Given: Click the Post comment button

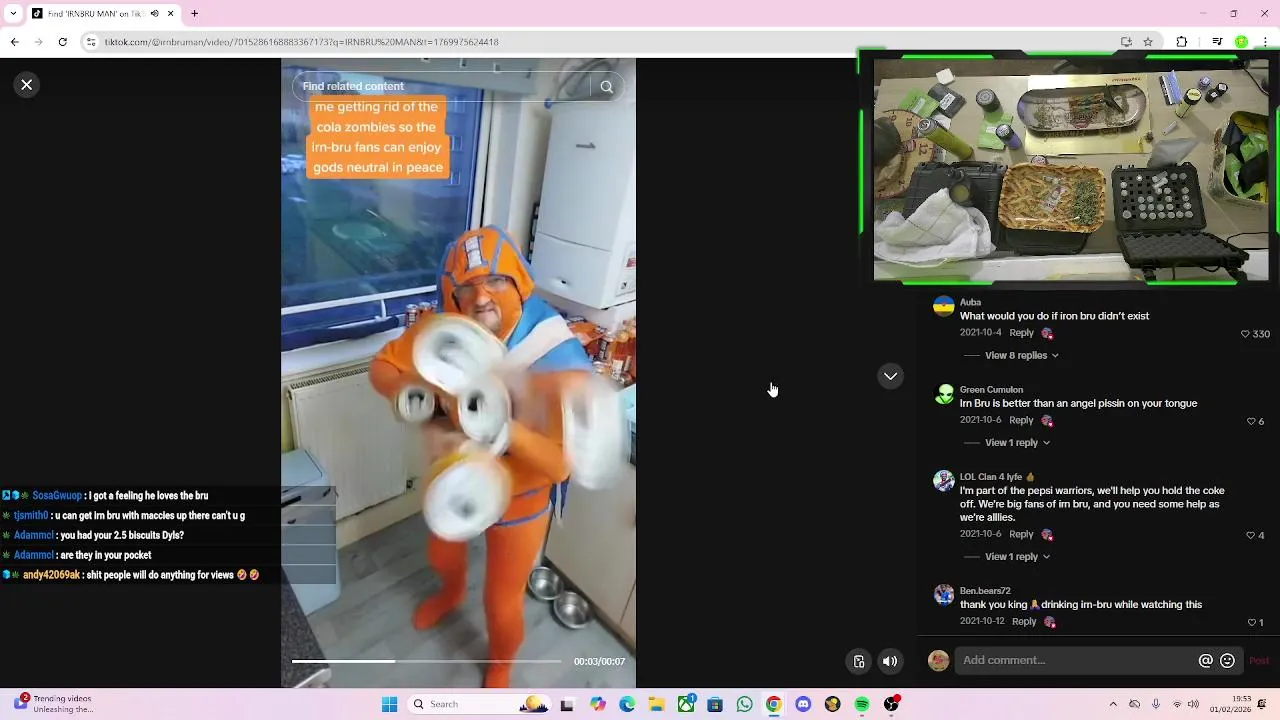Looking at the screenshot, I should (1259, 661).
